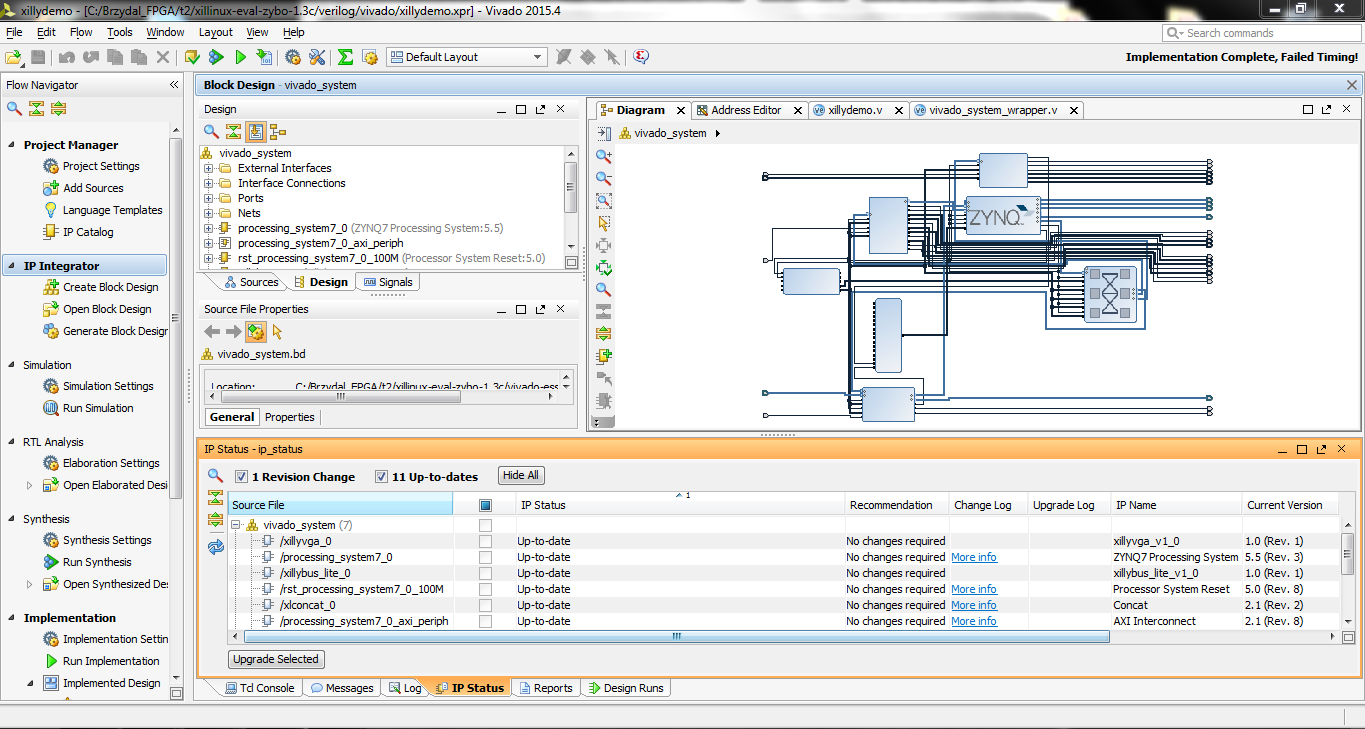Zoom out on the block diagram

pyautogui.click(x=603, y=178)
